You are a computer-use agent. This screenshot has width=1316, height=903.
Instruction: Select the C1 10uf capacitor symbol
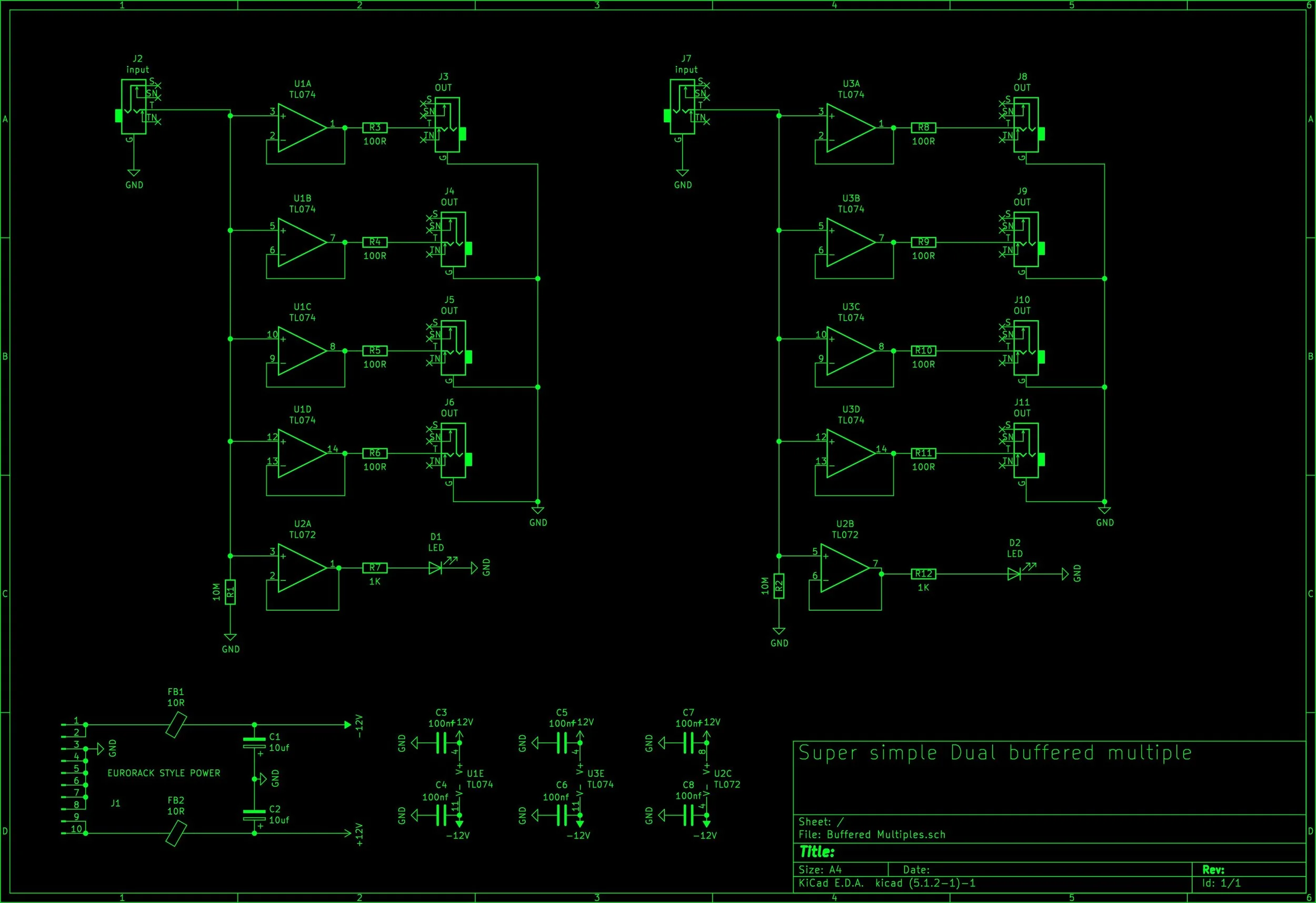[254, 742]
